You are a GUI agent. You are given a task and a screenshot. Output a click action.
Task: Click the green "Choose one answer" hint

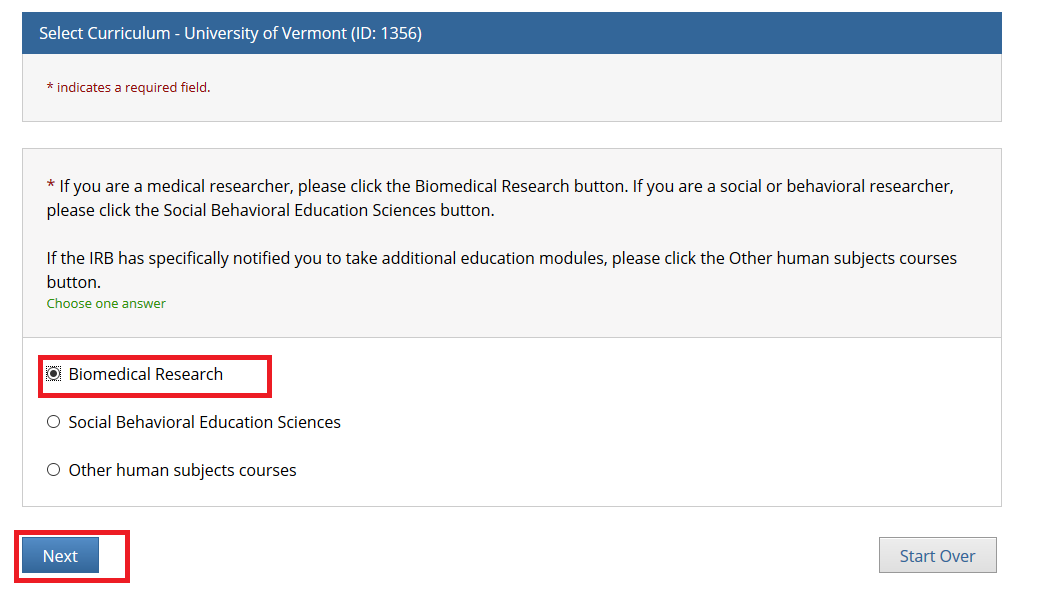tap(106, 303)
